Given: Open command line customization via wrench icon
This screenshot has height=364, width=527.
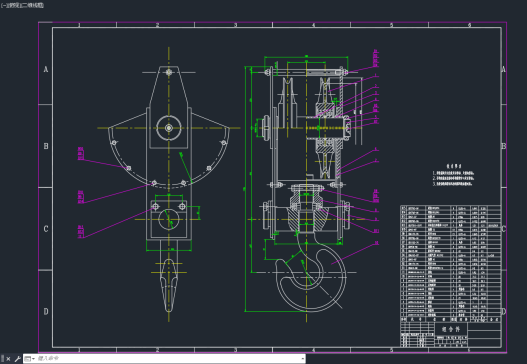Looking at the screenshot, I should pyautogui.click(x=17, y=359).
